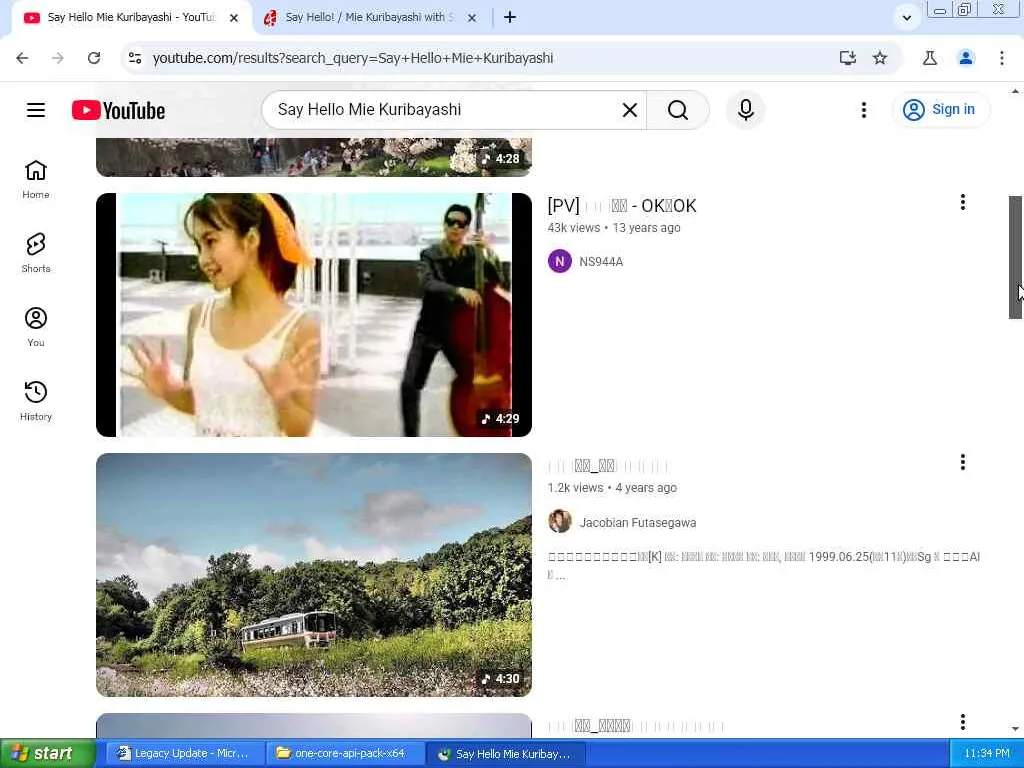
Task: Play the 4:29 bass player video thumbnail
Action: coord(313,315)
